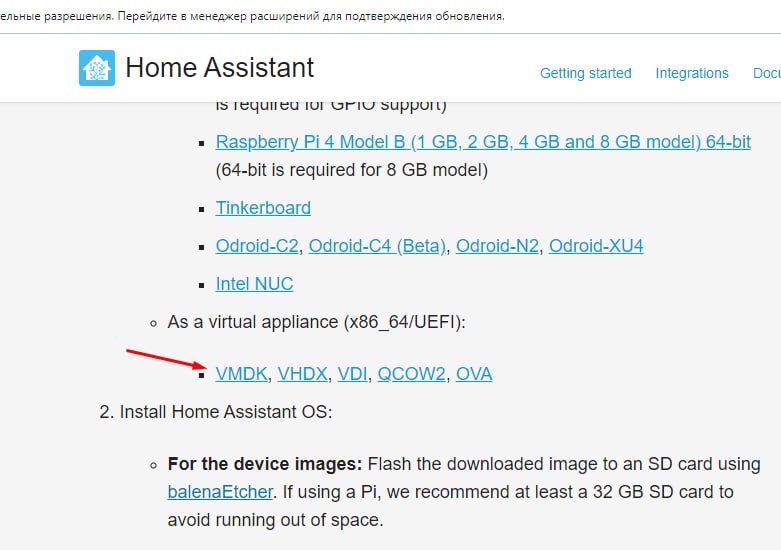Download the VHDX virtual appliance

tap(302, 374)
